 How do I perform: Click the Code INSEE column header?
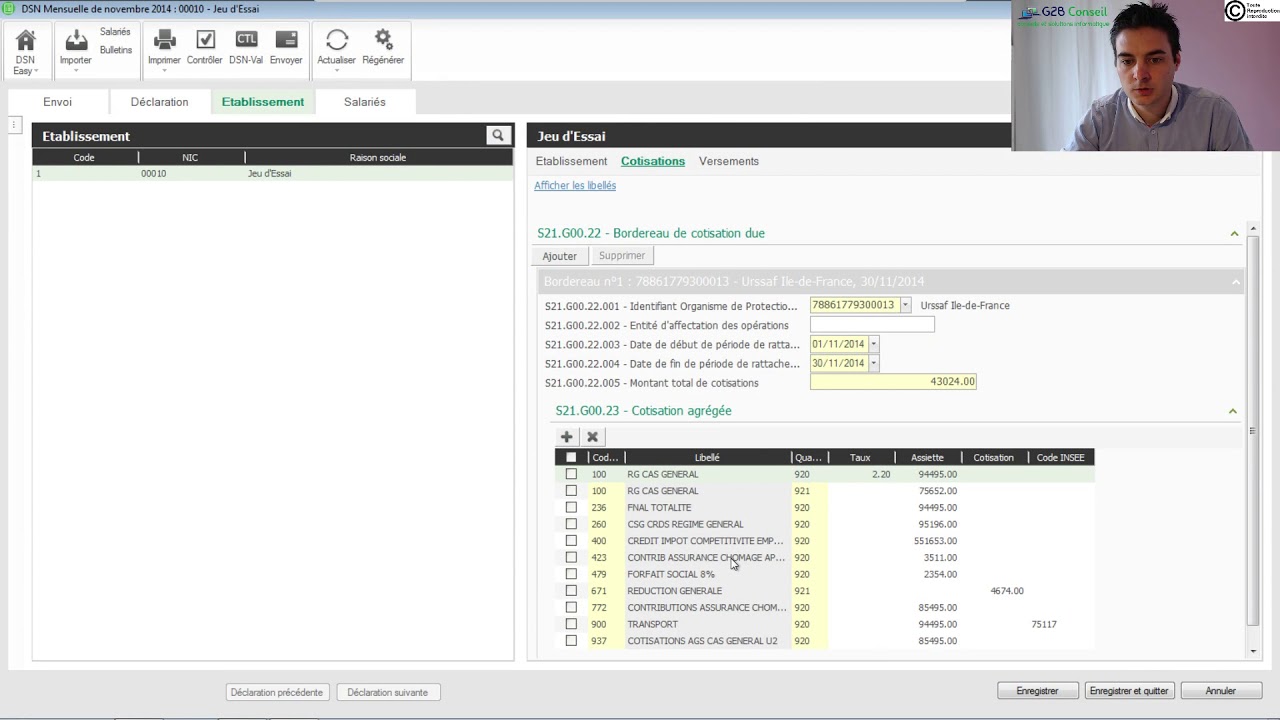pyautogui.click(x=1060, y=458)
